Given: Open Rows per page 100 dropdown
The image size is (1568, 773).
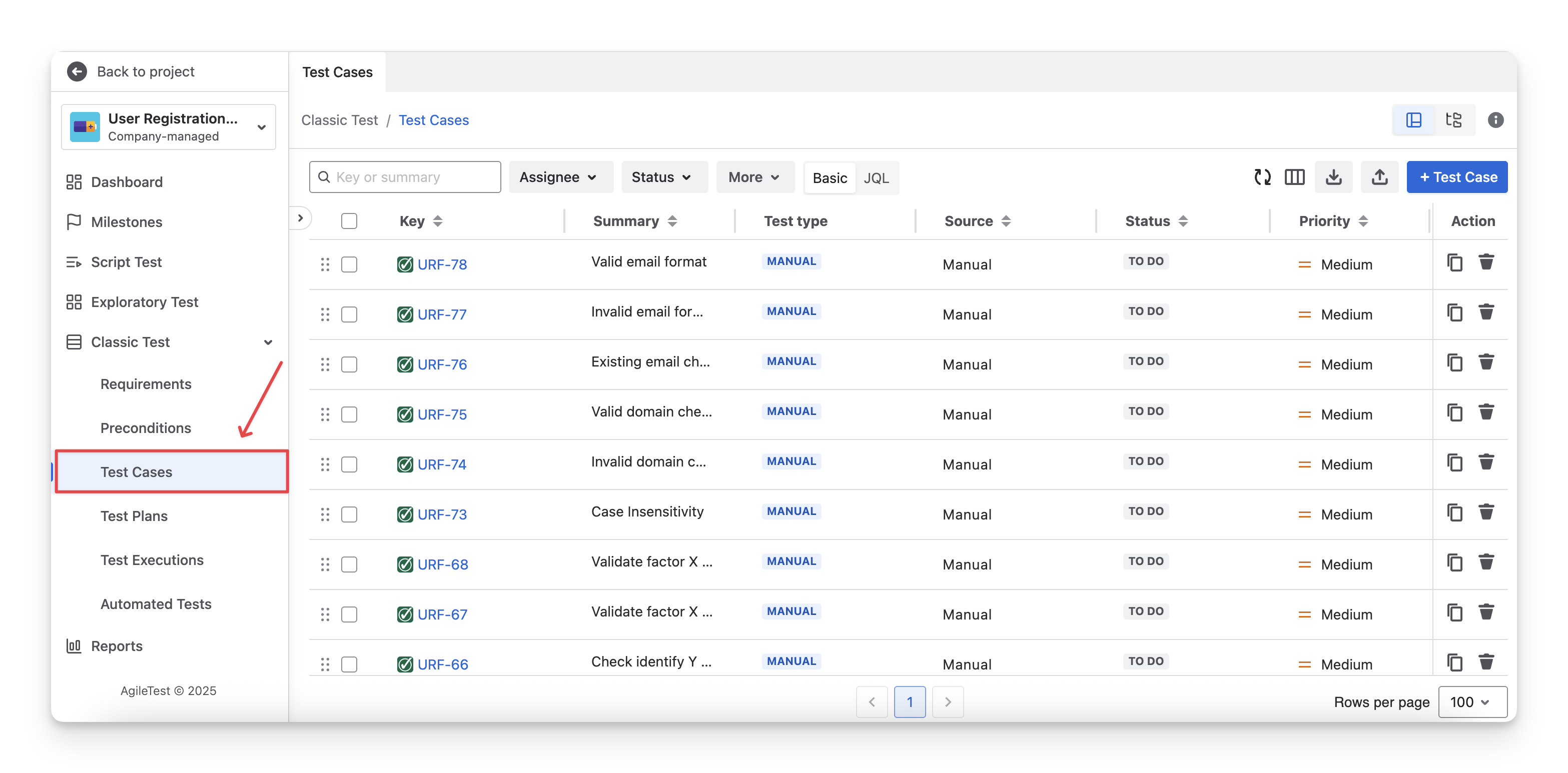Looking at the screenshot, I should [x=1472, y=702].
